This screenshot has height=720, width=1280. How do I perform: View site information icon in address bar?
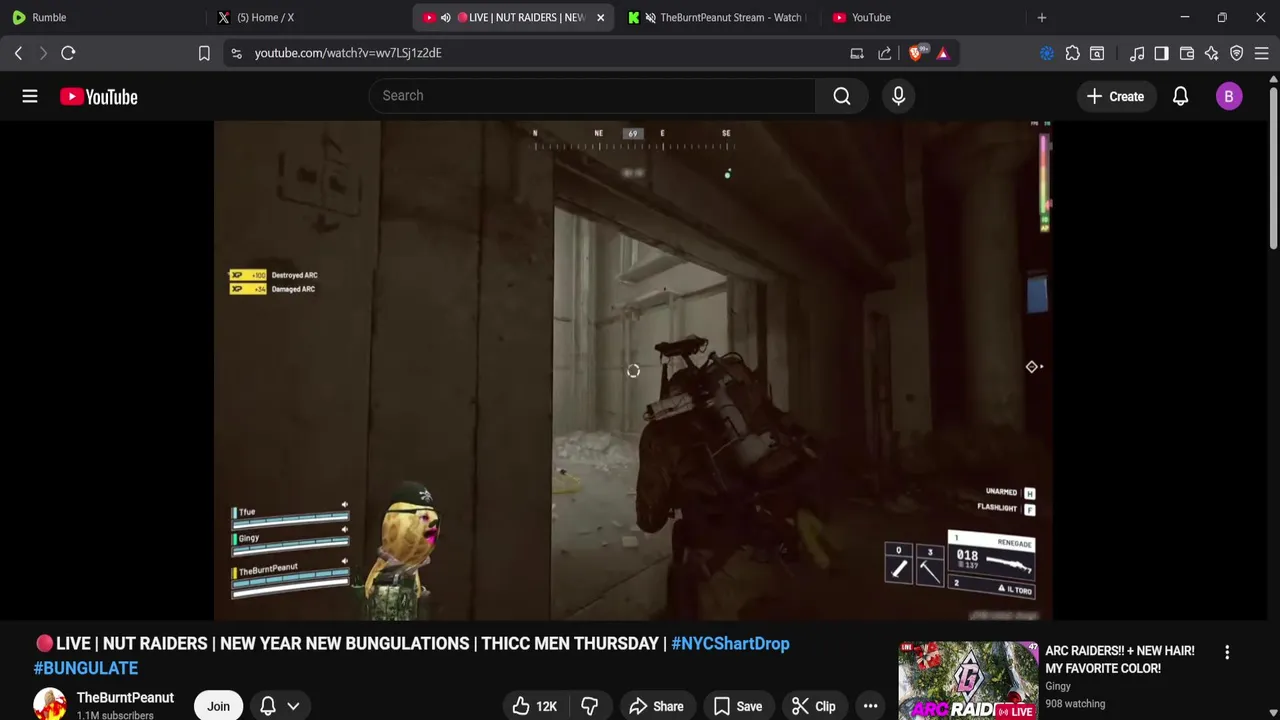[x=236, y=53]
